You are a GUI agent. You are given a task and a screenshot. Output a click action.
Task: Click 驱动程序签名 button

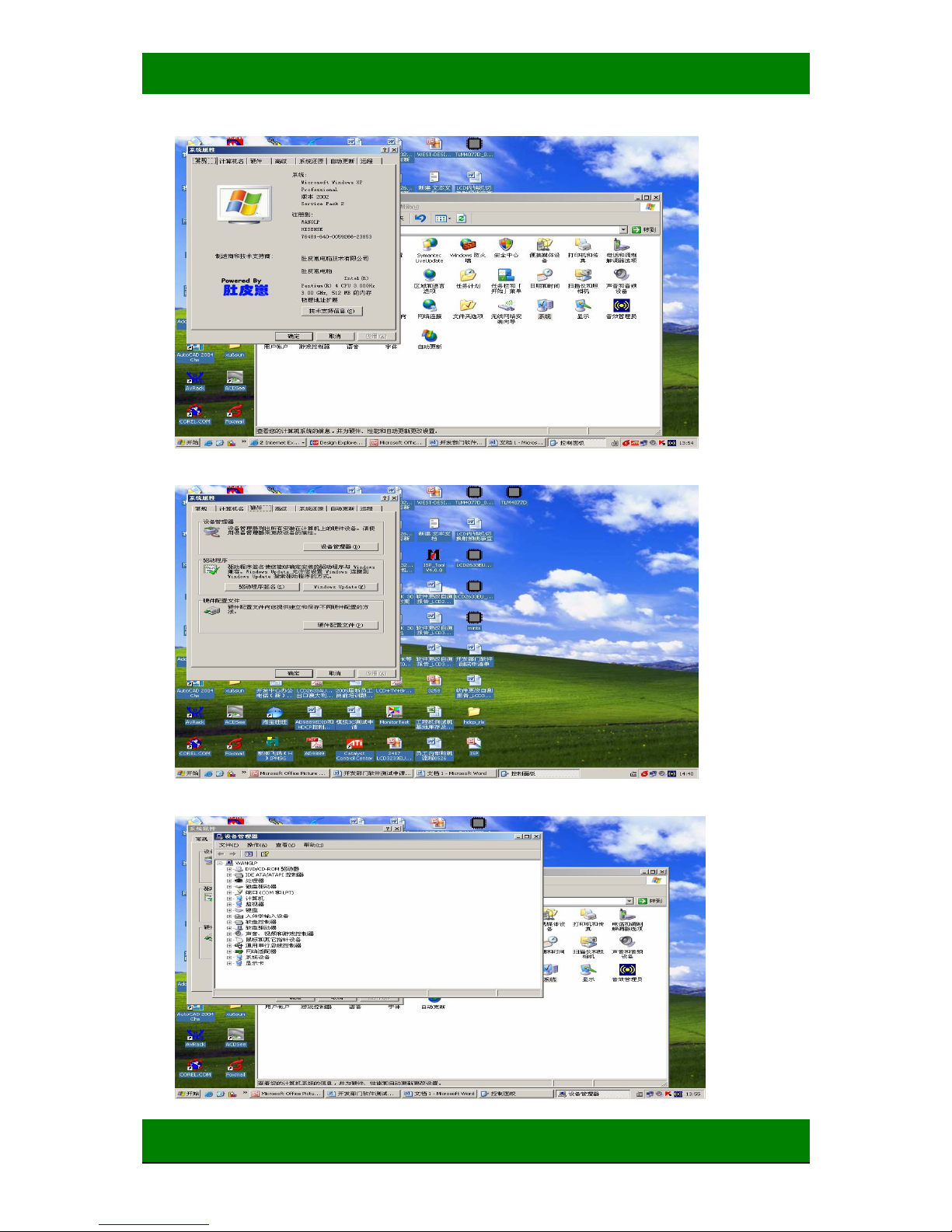coord(262,587)
